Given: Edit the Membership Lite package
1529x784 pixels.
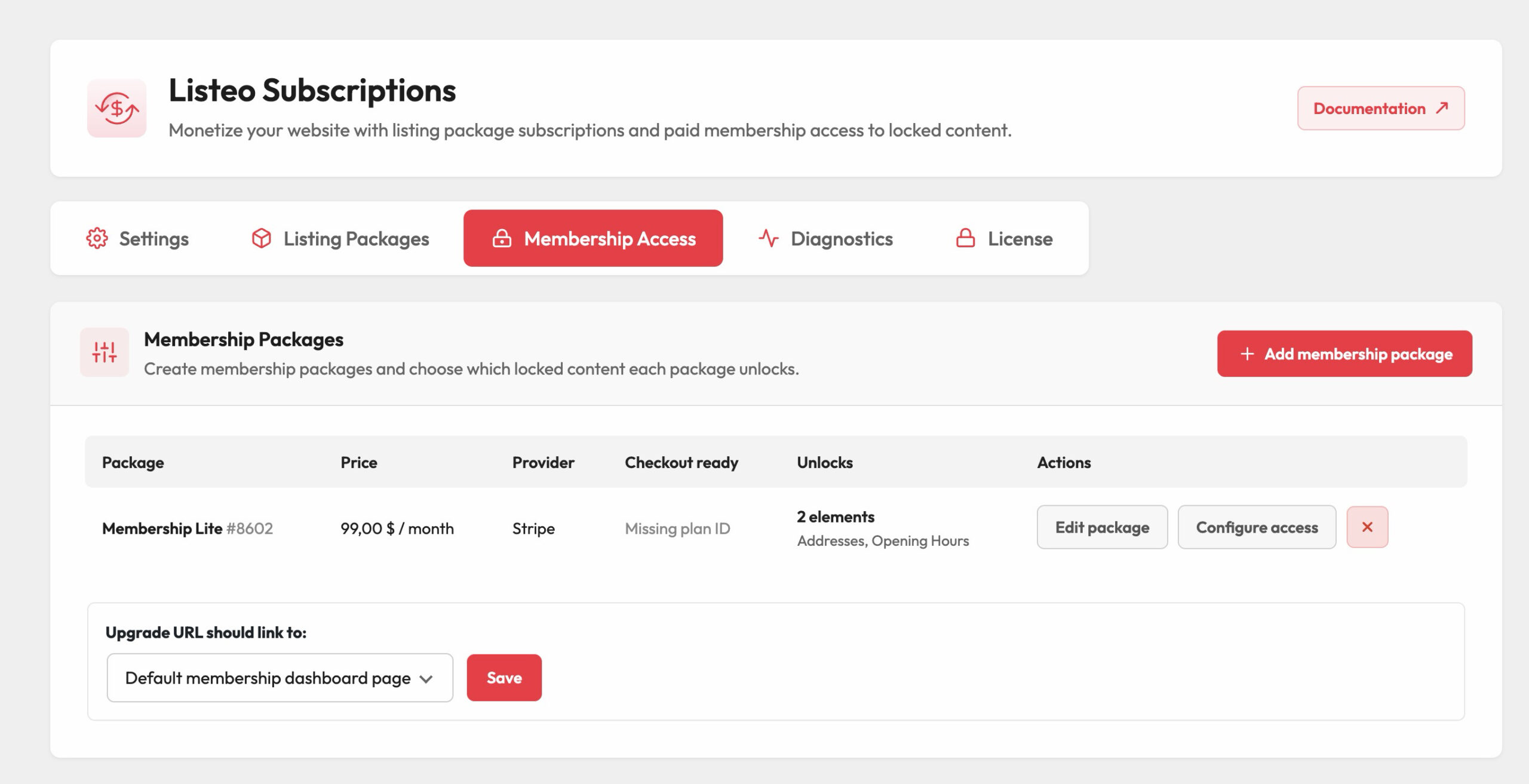Looking at the screenshot, I should click(x=1102, y=527).
